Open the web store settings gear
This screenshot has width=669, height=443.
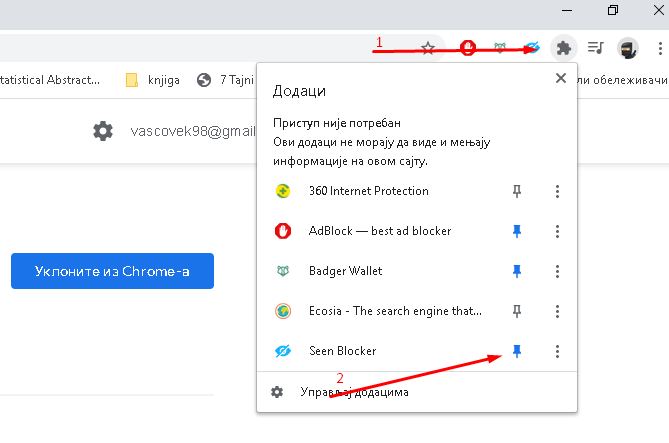[103, 131]
